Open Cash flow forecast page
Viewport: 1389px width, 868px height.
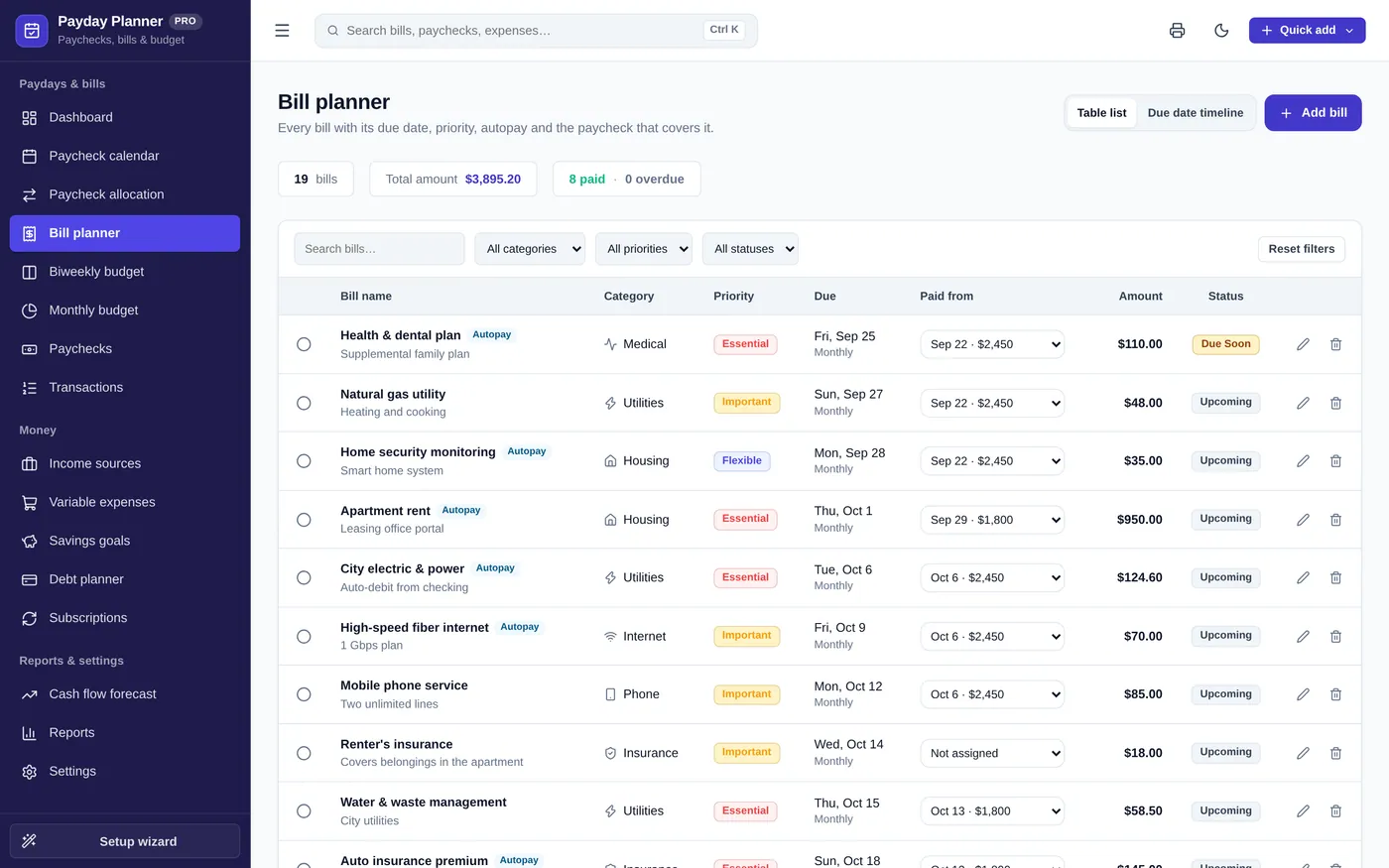pyautogui.click(x=125, y=694)
